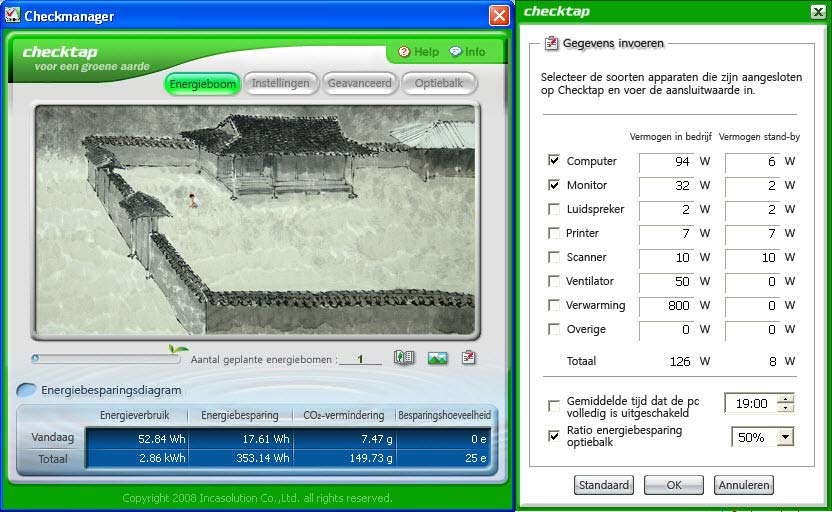The height and width of the screenshot is (512, 832).
Task: Enable the Overige checkbox
Action: click(x=553, y=329)
